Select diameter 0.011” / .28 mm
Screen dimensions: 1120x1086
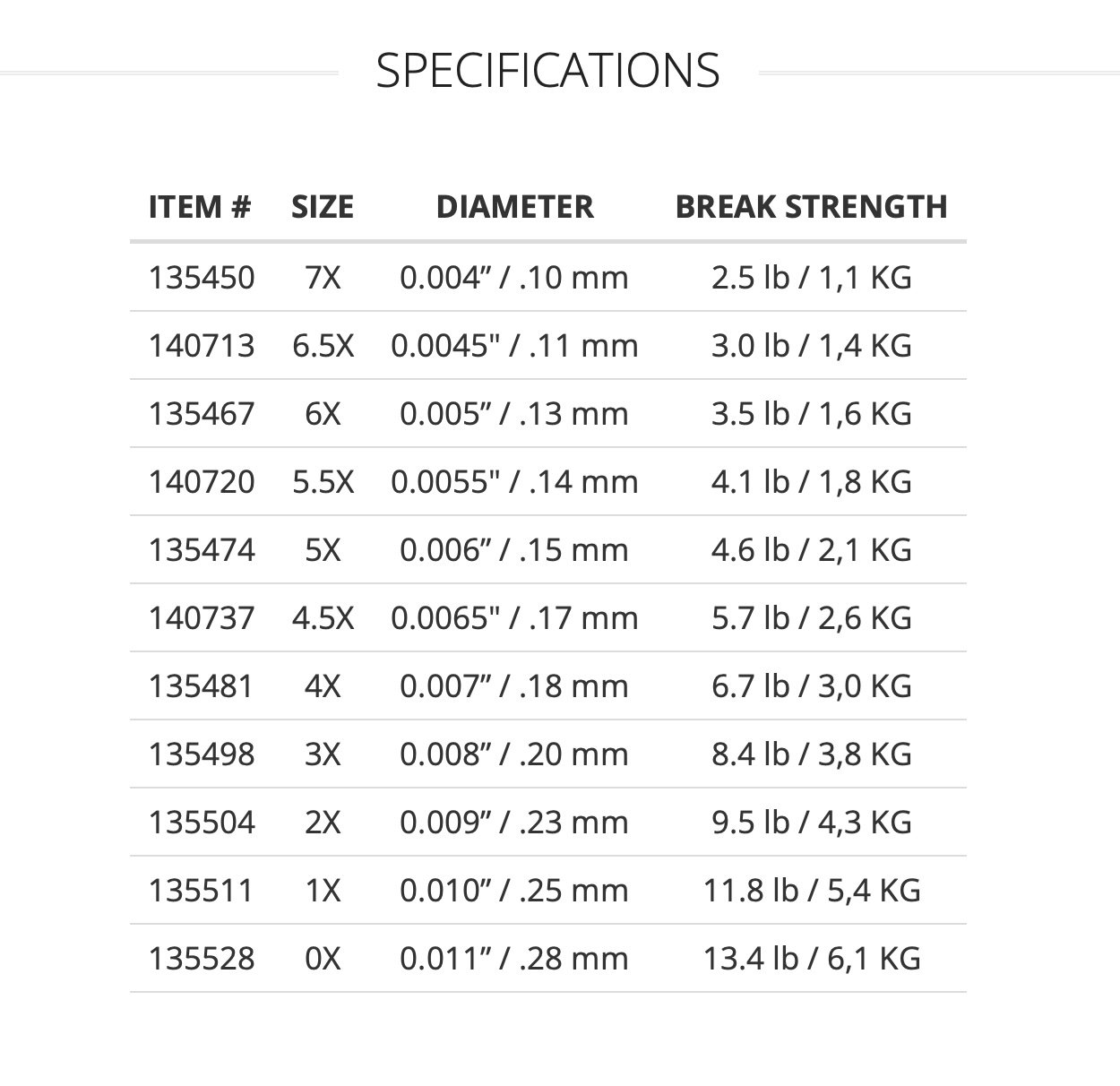pyautogui.click(x=514, y=959)
